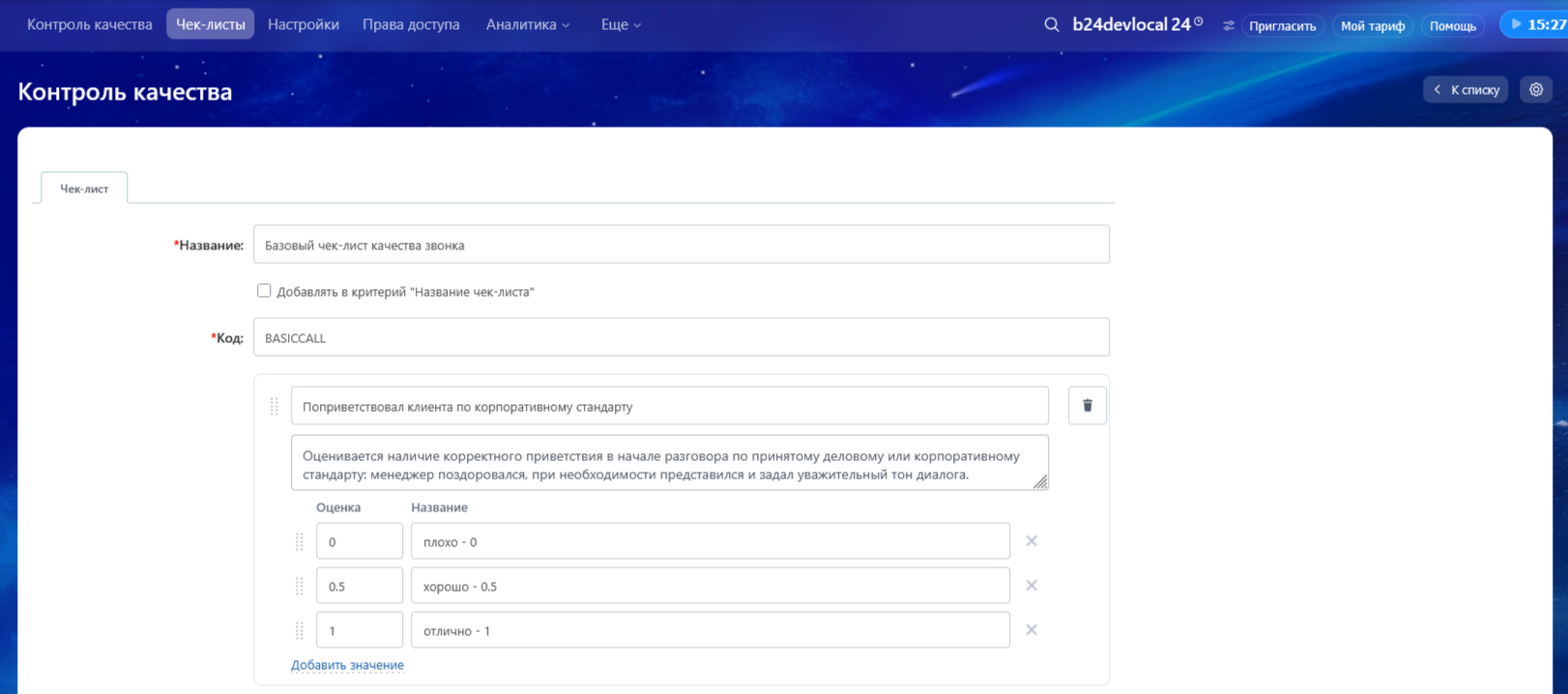
Task: Open the search magnifier icon
Action: pyautogui.click(x=1052, y=25)
